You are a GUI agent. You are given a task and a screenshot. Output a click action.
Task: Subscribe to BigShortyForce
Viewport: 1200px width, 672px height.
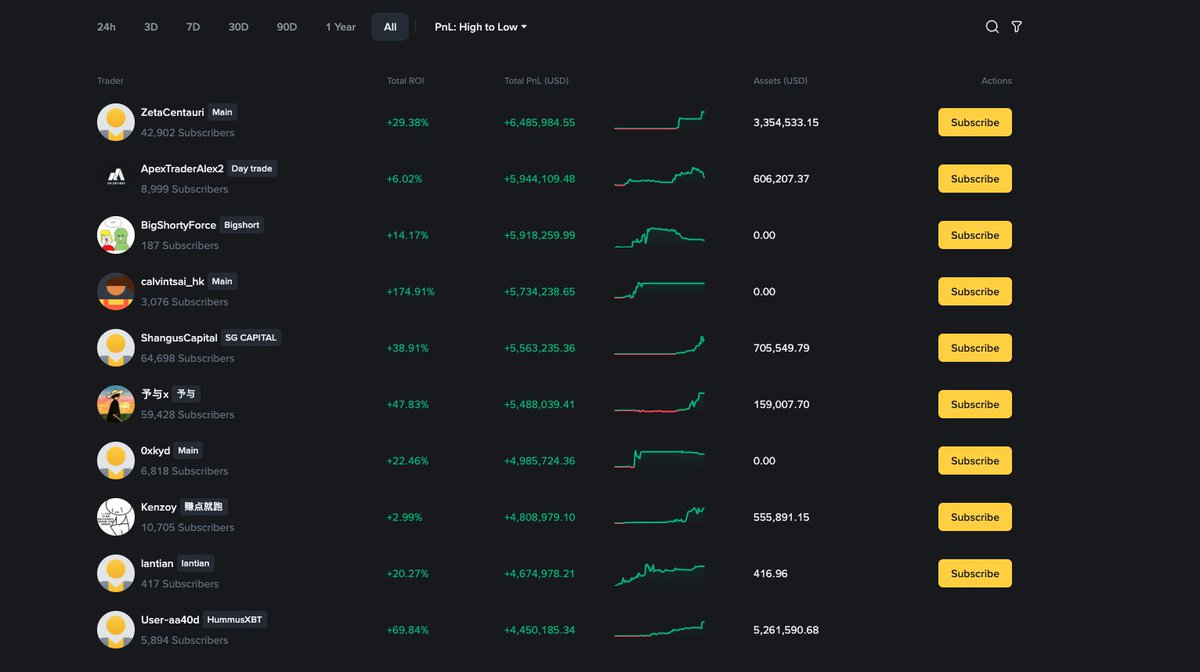point(974,234)
